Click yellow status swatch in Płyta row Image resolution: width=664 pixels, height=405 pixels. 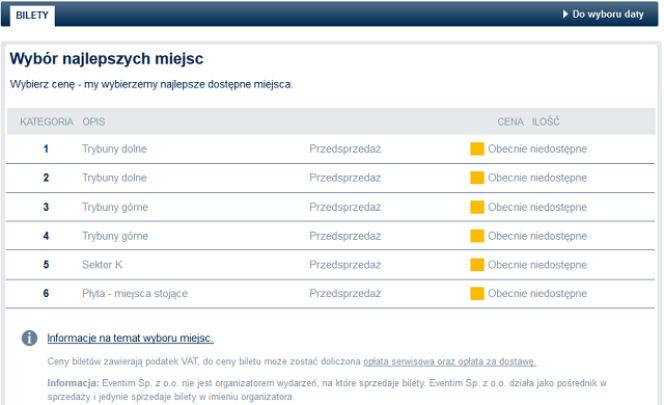pyautogui.click(x=477, y=294)
